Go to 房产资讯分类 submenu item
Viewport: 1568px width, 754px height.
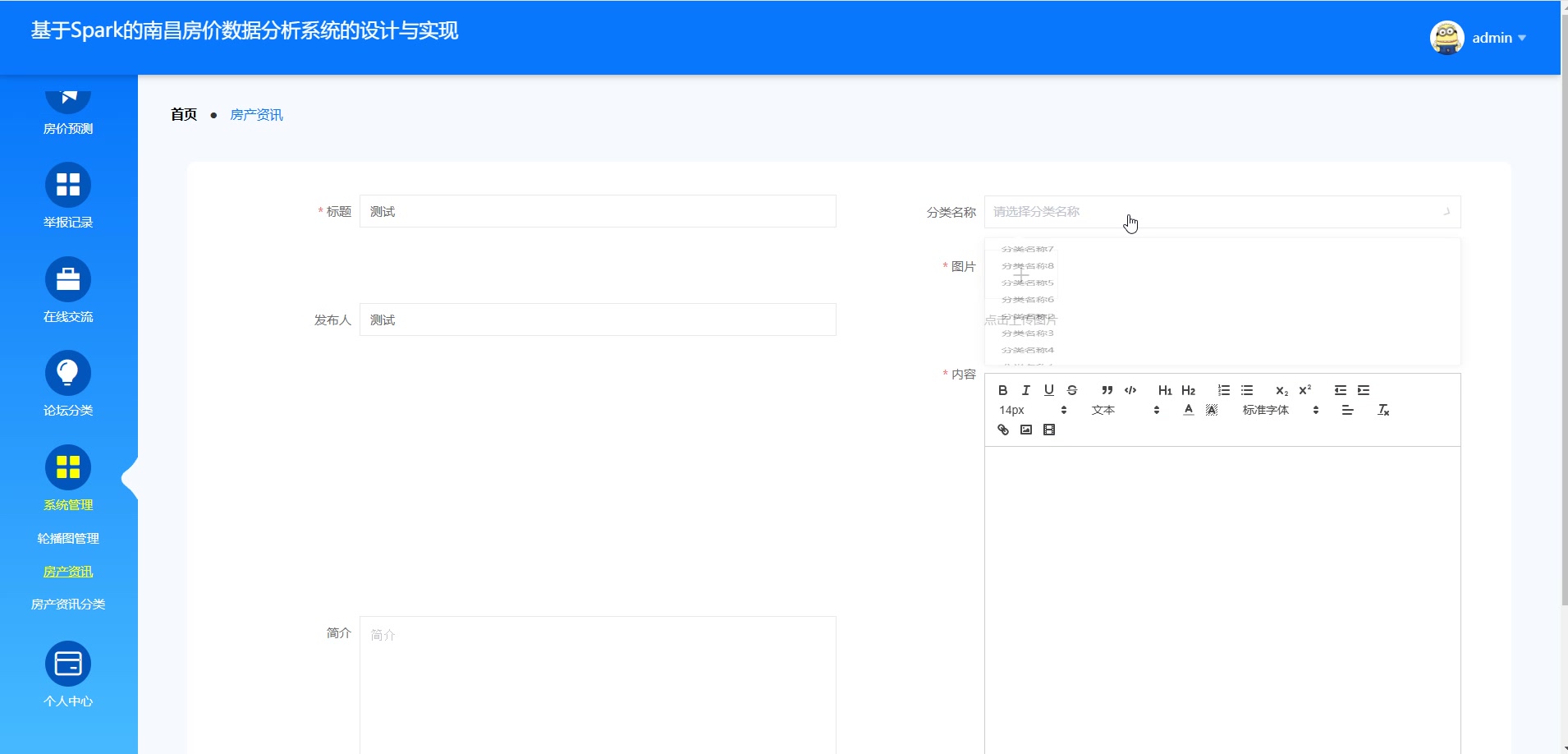(x=68, y=605)
